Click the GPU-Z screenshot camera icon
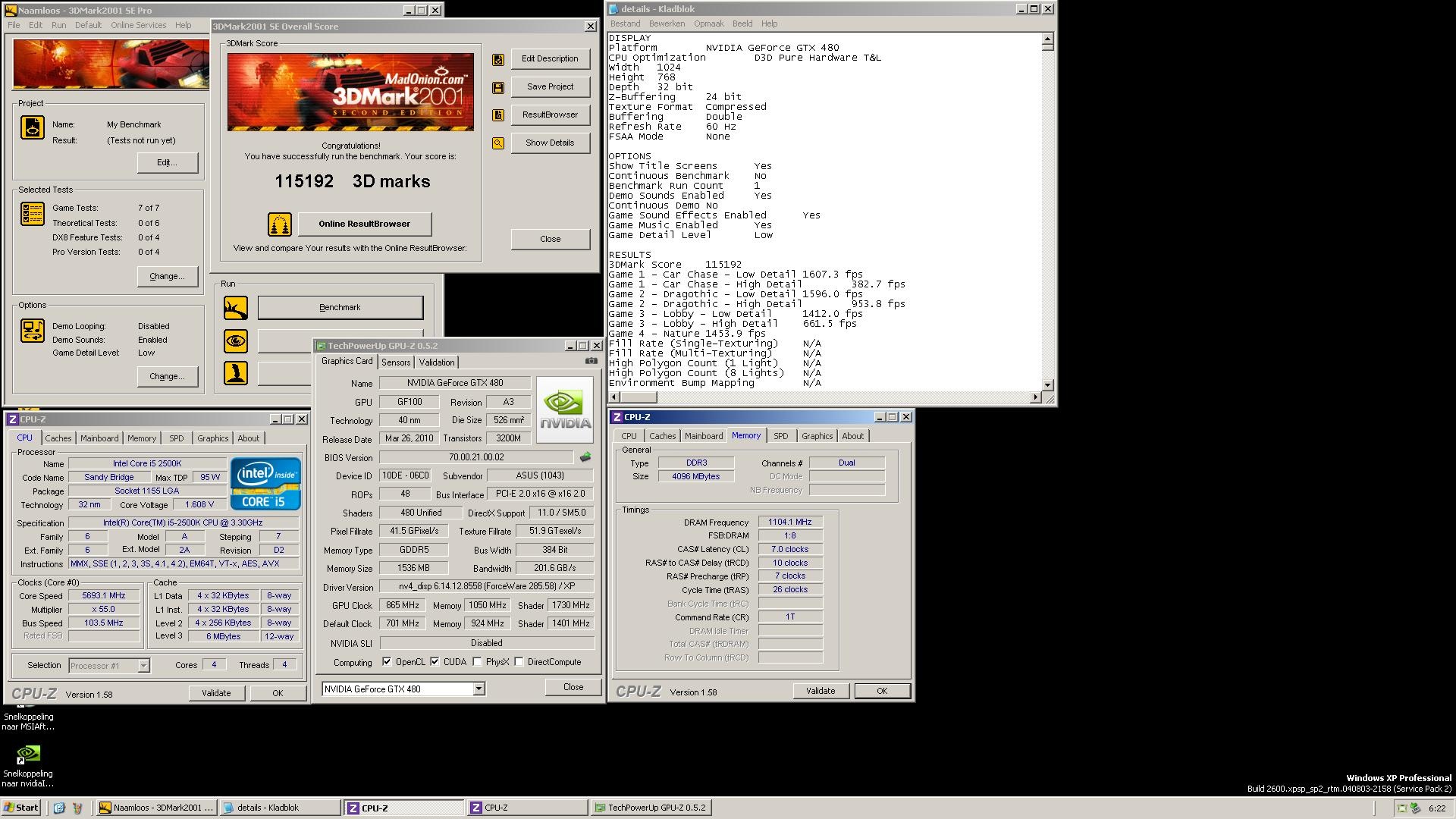Screen dimensions: 1456x819 pos(591,361)
